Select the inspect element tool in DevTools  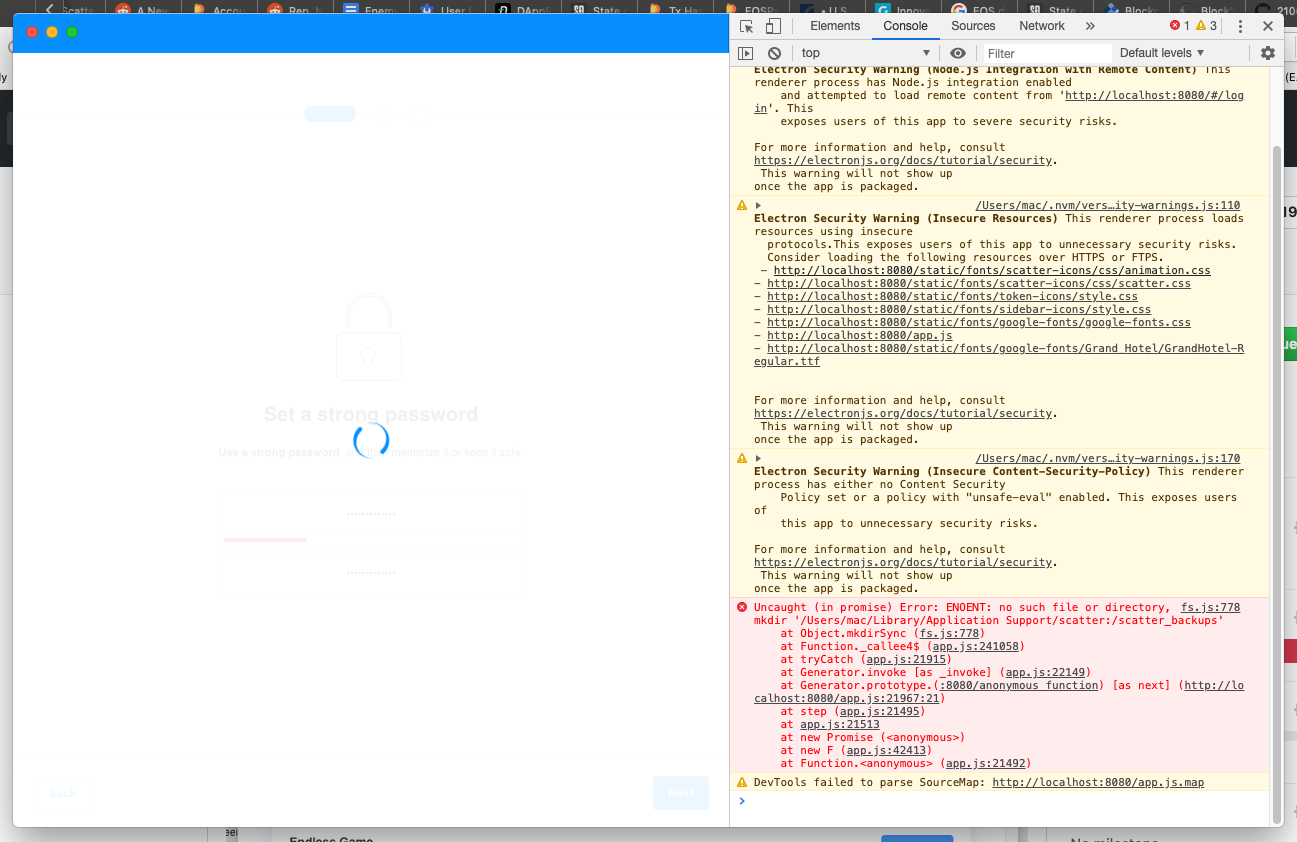tap(744, 25)
